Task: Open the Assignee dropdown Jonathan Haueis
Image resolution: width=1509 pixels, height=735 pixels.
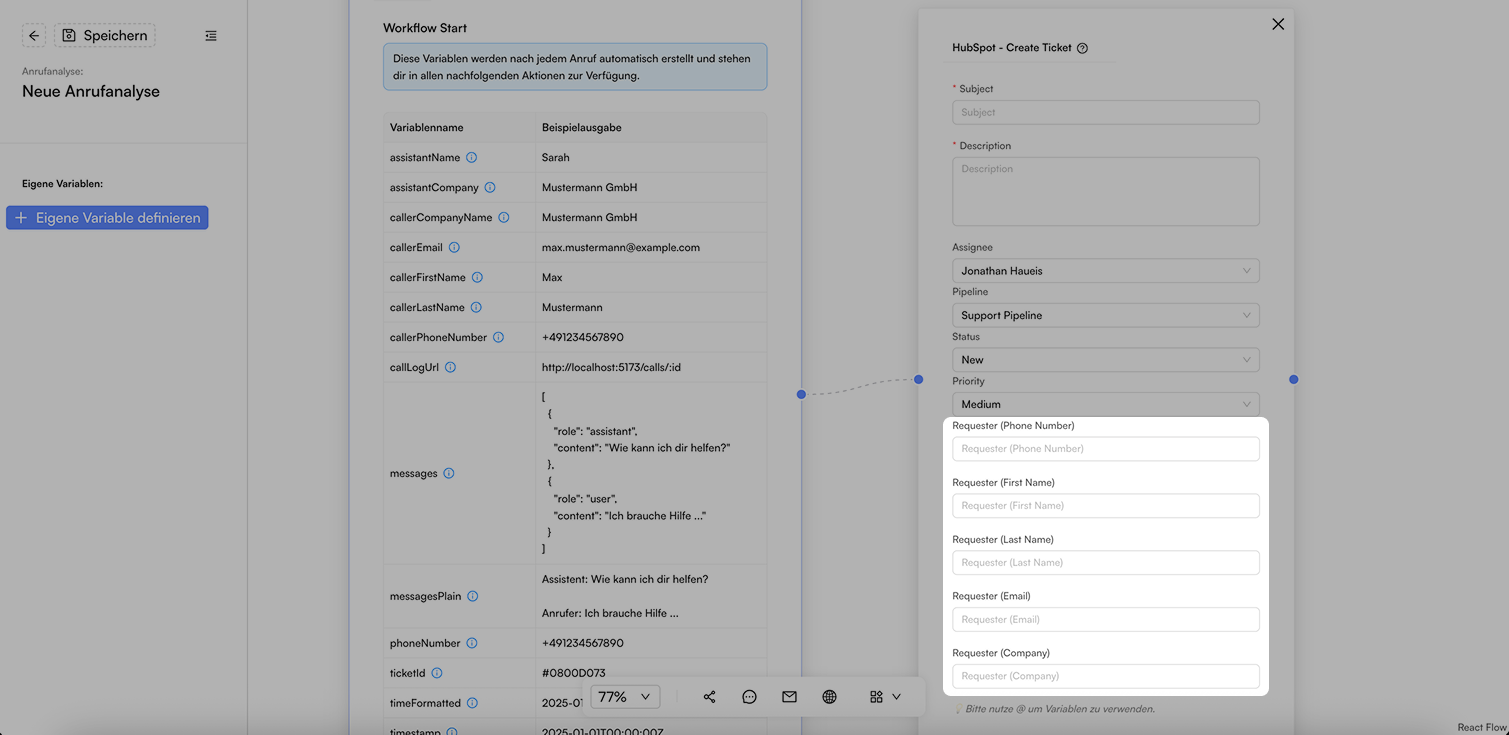Action: click(1105, 271)
